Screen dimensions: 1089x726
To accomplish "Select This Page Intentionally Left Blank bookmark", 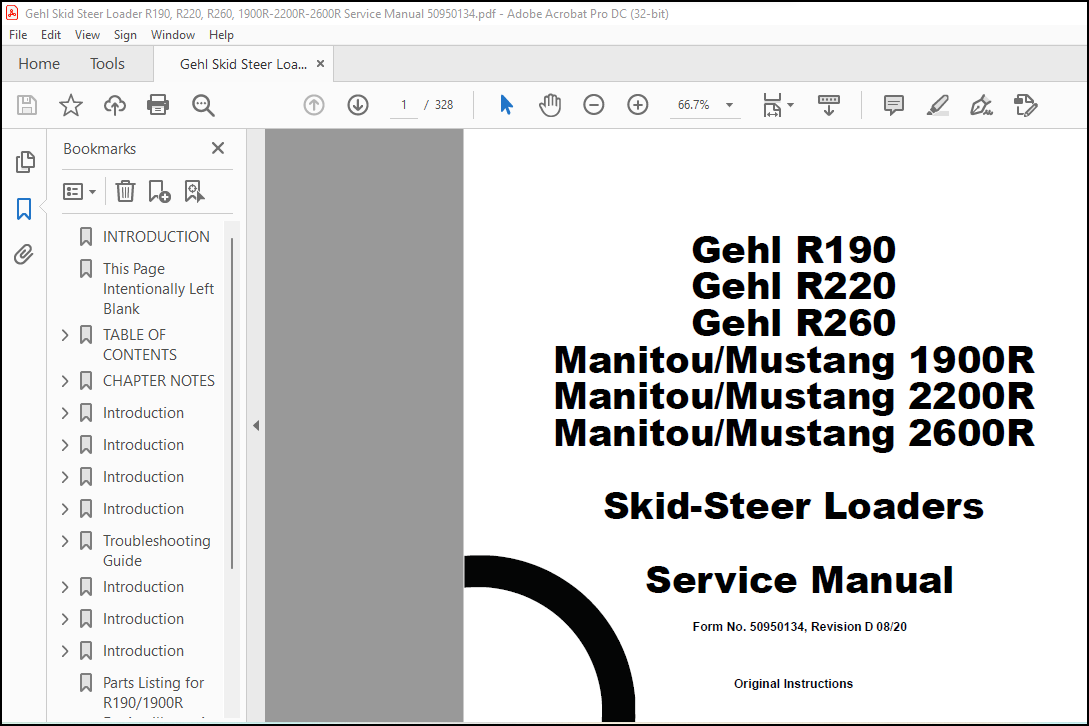I will click(158, 288).
